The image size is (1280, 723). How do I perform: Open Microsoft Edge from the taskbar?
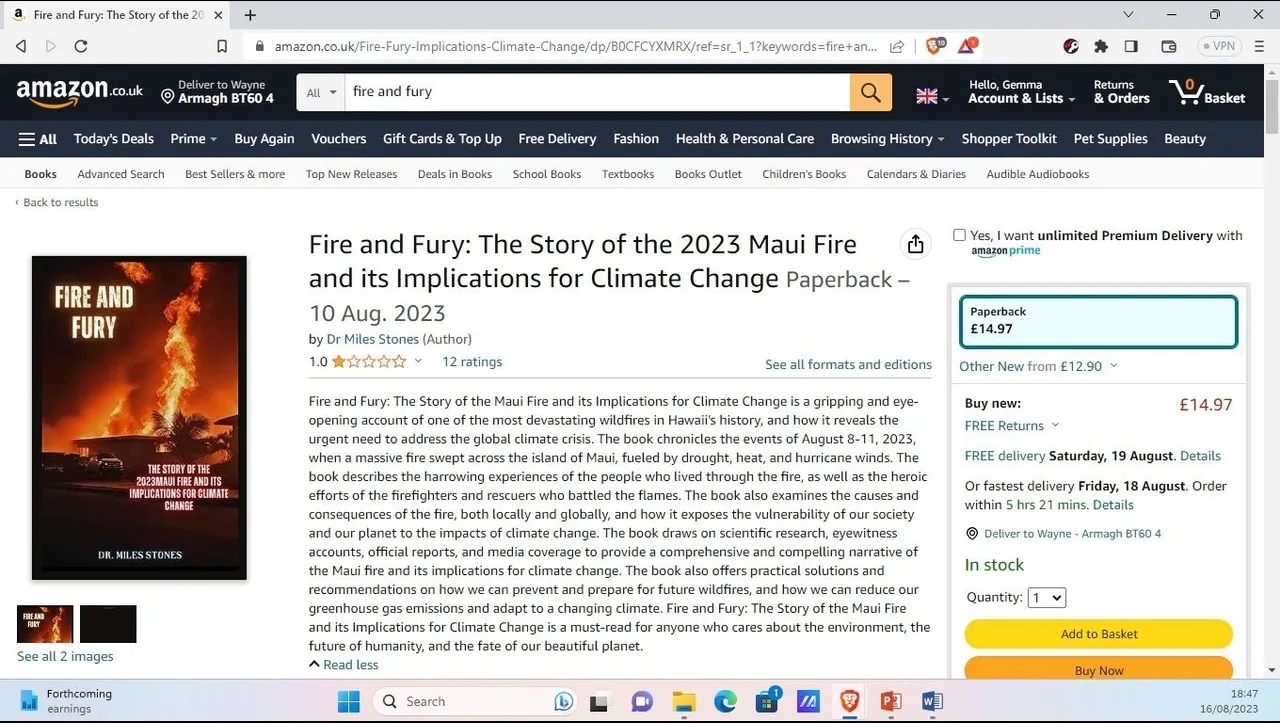pos(725,701)
